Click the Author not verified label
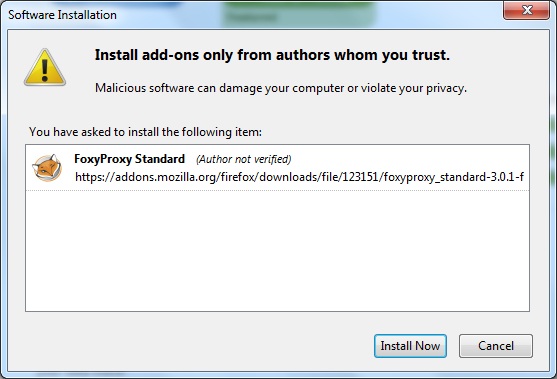This screenshot has width=557, height=379. (244, 159)
